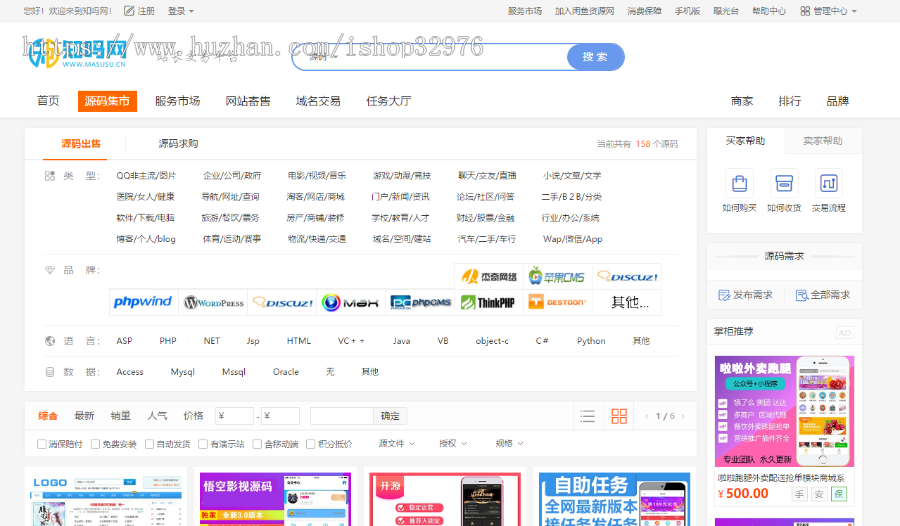Select the phpCMS brand logo
The width and height of the screenshot is (900, 526).
point(420,302)
